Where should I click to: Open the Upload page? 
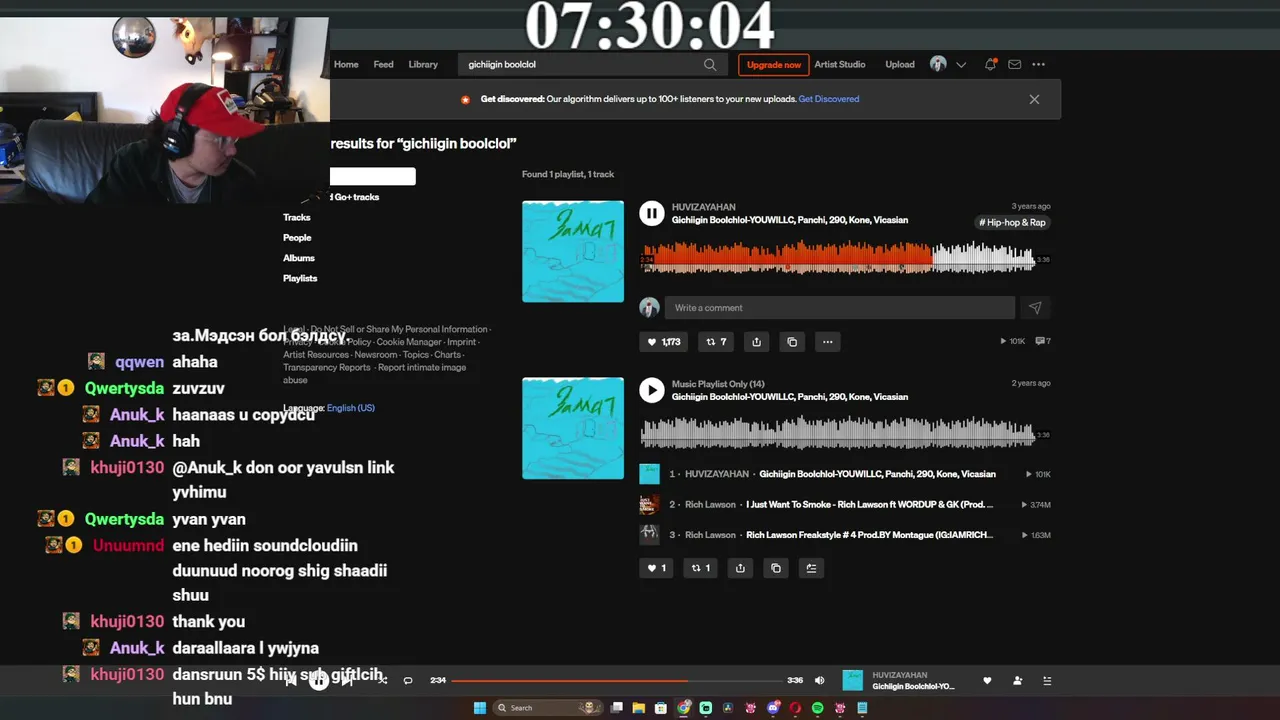(900, 65)
